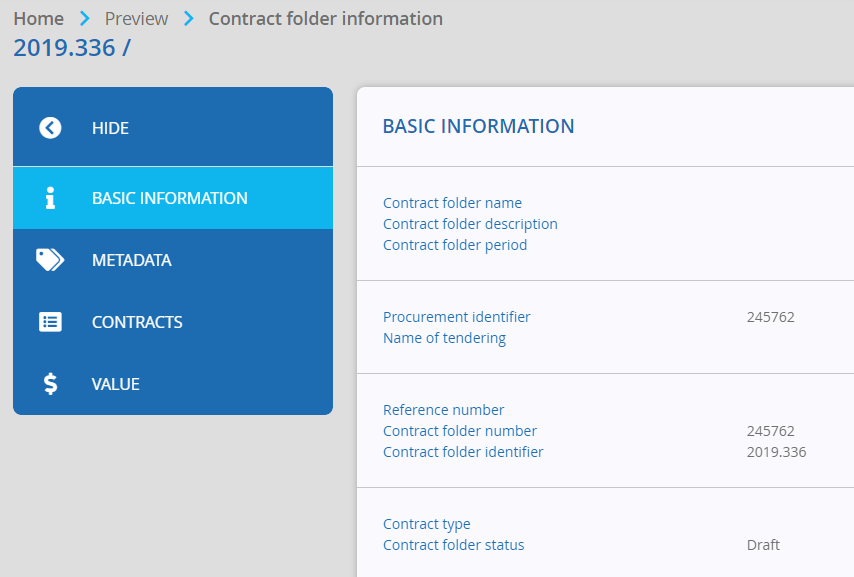Viewport: 854px width, 577px height.
Task: Click the info icon for Basic Information
Action: 50,198
